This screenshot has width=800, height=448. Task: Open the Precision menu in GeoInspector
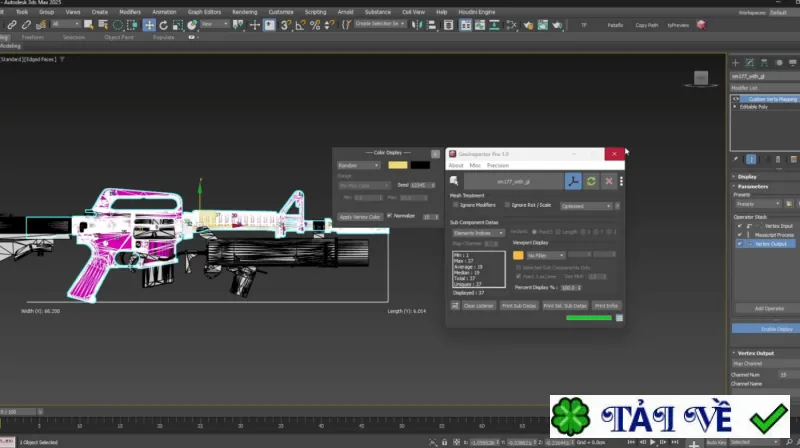(497, 165)
